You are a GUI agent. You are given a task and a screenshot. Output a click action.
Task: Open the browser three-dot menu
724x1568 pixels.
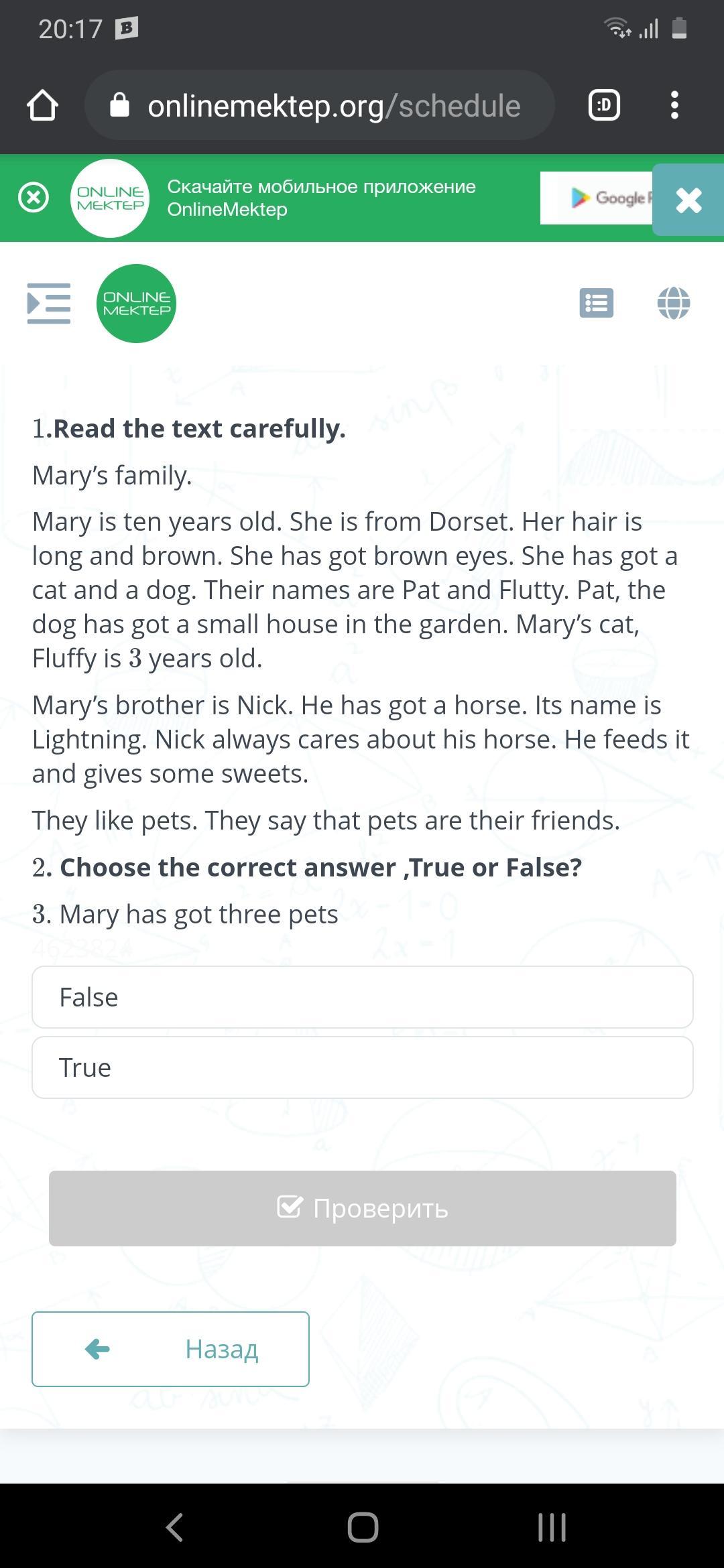(674, 105)
